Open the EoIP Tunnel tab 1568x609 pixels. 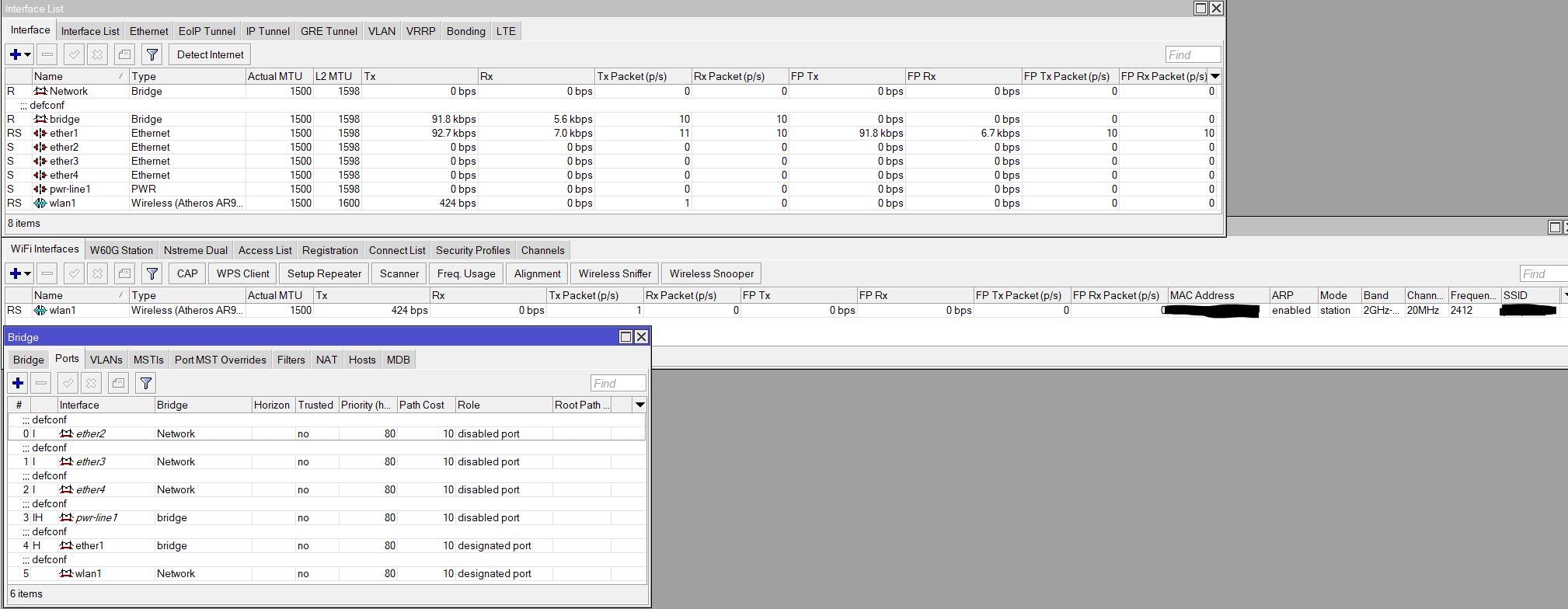click(x=207, y=31)
